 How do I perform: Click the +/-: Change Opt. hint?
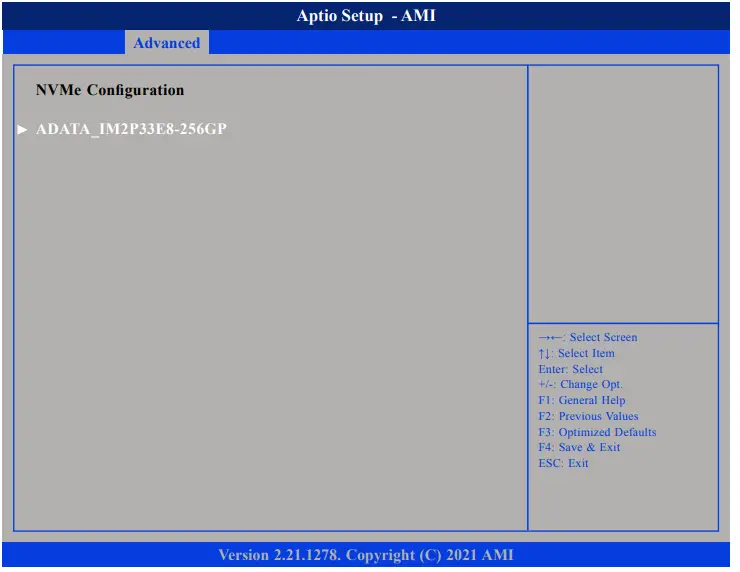[580, 384]
